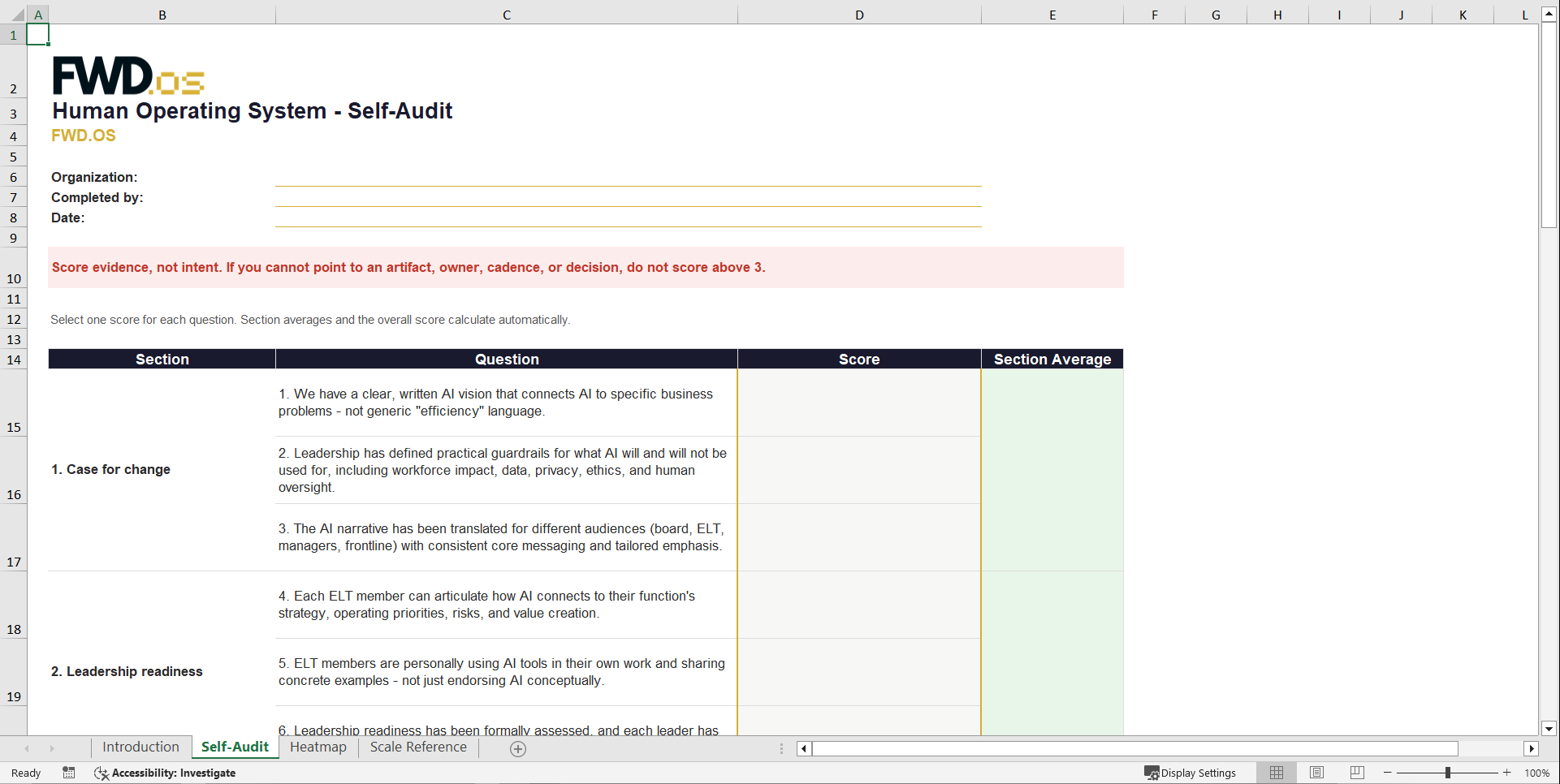This screenshot has height=784, width=1560.
Task: Click the gold 'FWD.OS' subtitle text
Action: coord(84,136)
